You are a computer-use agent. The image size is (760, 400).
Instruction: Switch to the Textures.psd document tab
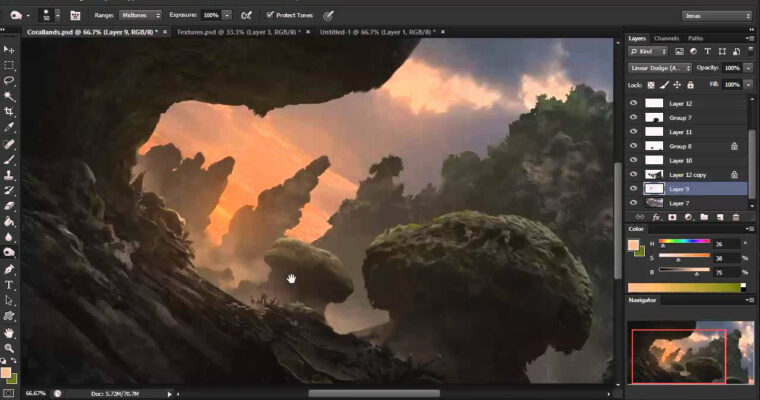[x=238, y=32]
